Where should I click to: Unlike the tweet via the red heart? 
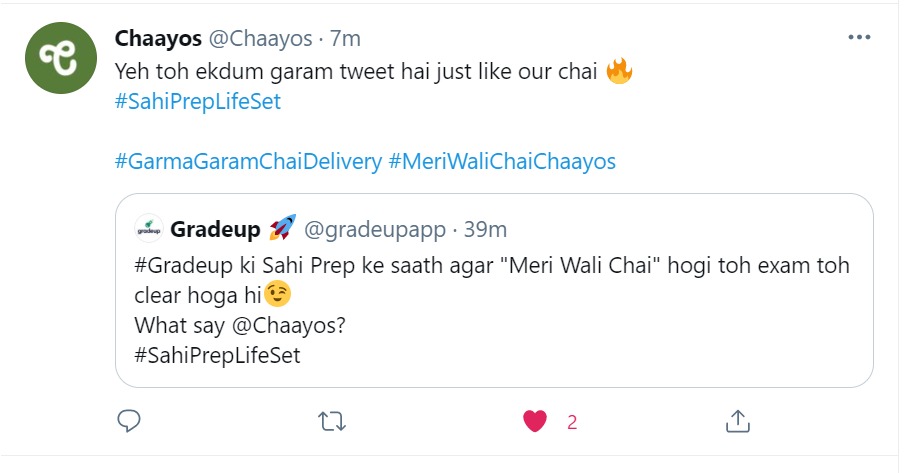pyautogui.click(x=536, y=421)
